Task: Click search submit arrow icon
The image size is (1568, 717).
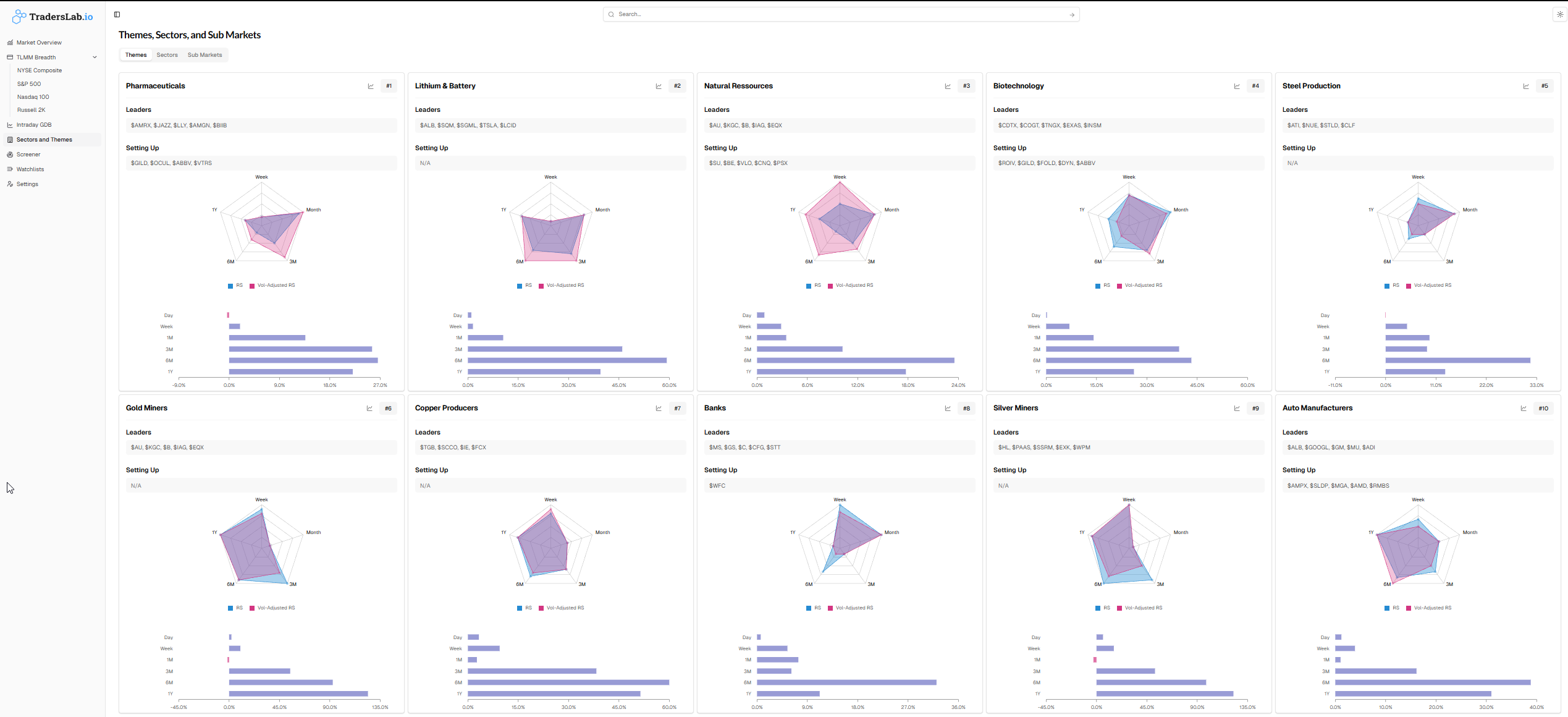Action: pyautogui.click(x=1072, y=15)
